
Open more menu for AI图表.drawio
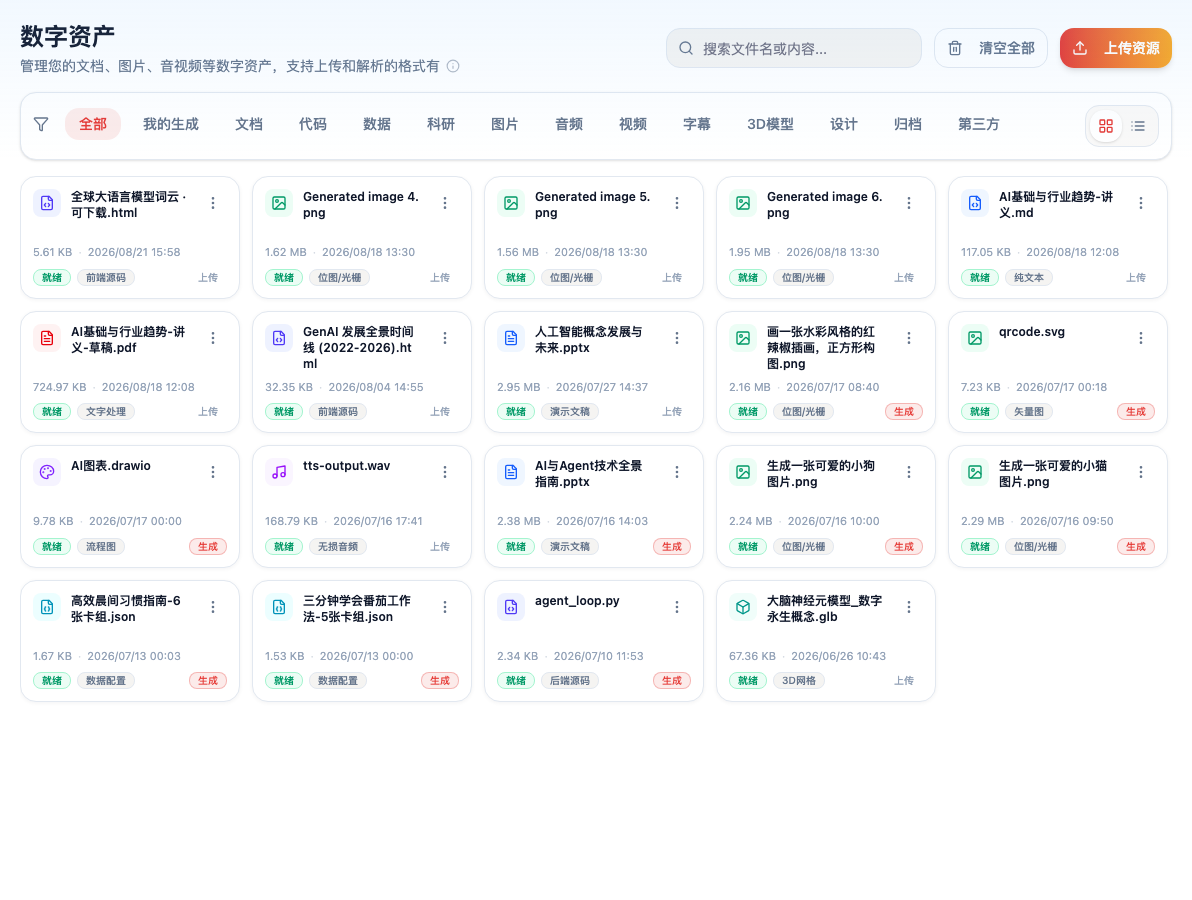point(213,472)
